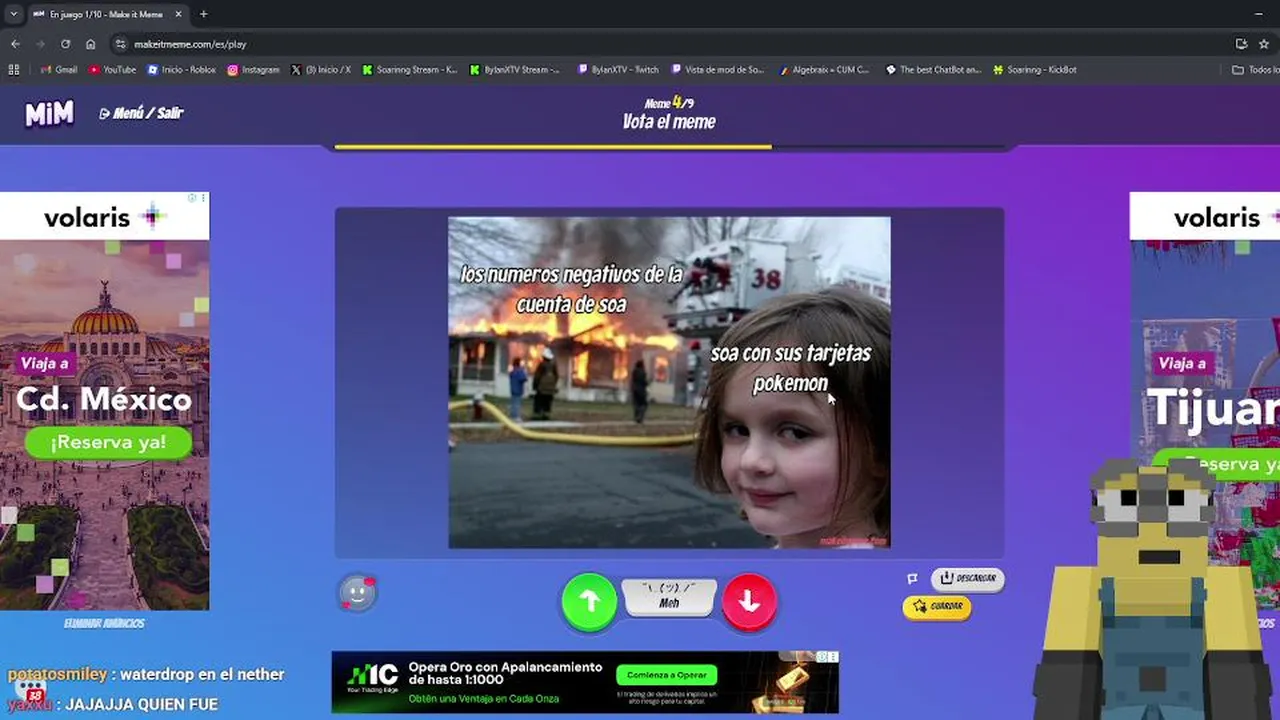This screenshot has height=720, width=1280.
Task: Click potatosmiley's chat message
Action: click(146, 674)
